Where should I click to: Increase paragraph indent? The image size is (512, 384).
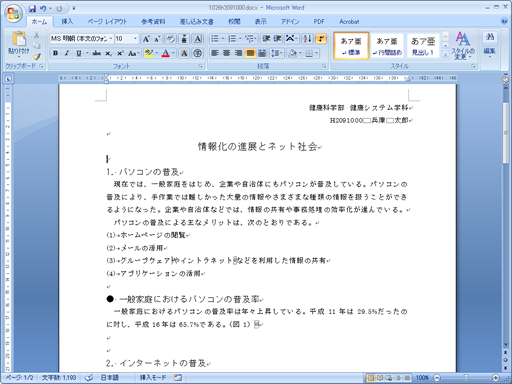click(277, 39)
